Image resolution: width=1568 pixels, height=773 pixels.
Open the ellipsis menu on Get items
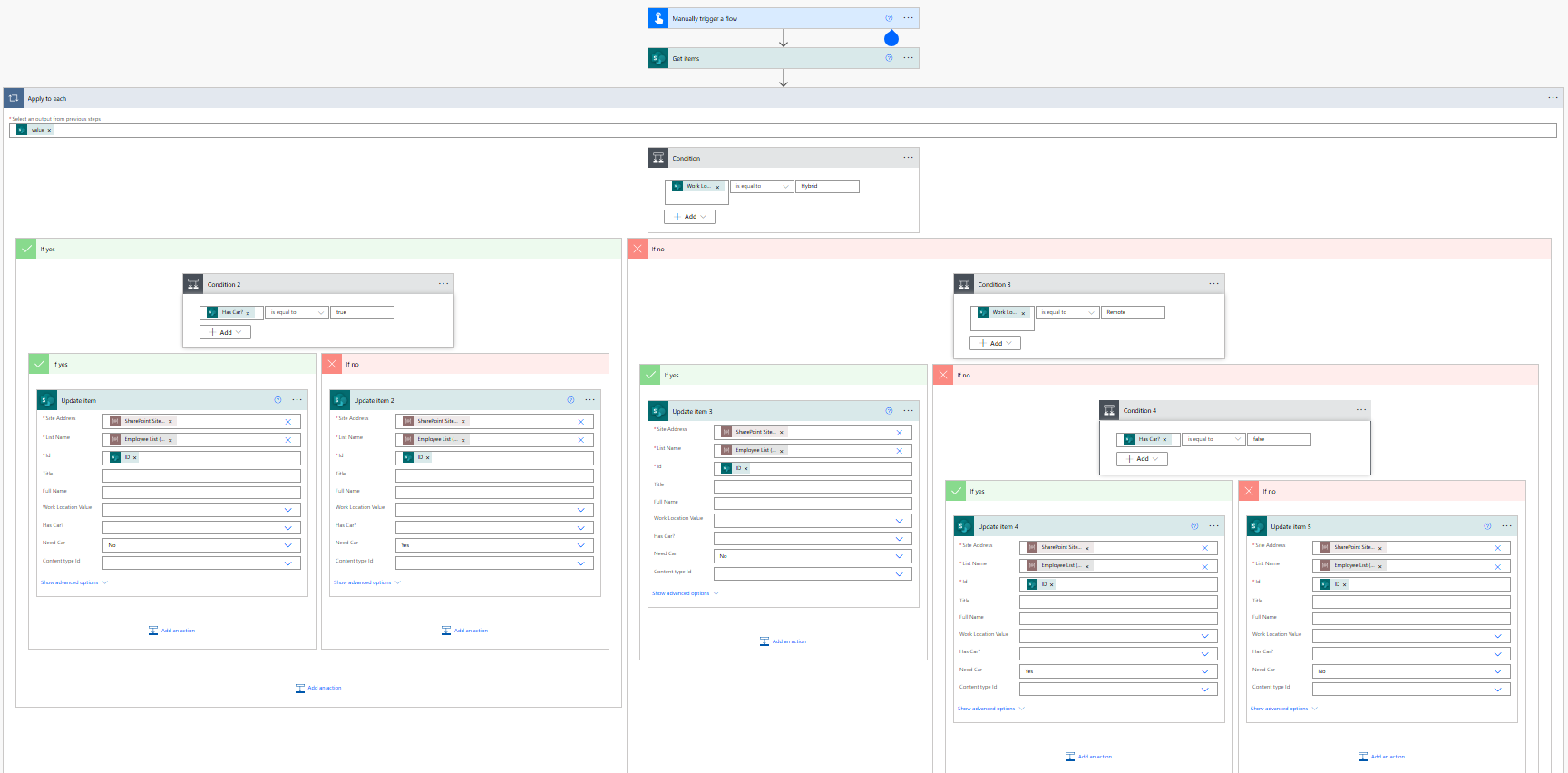908,58
